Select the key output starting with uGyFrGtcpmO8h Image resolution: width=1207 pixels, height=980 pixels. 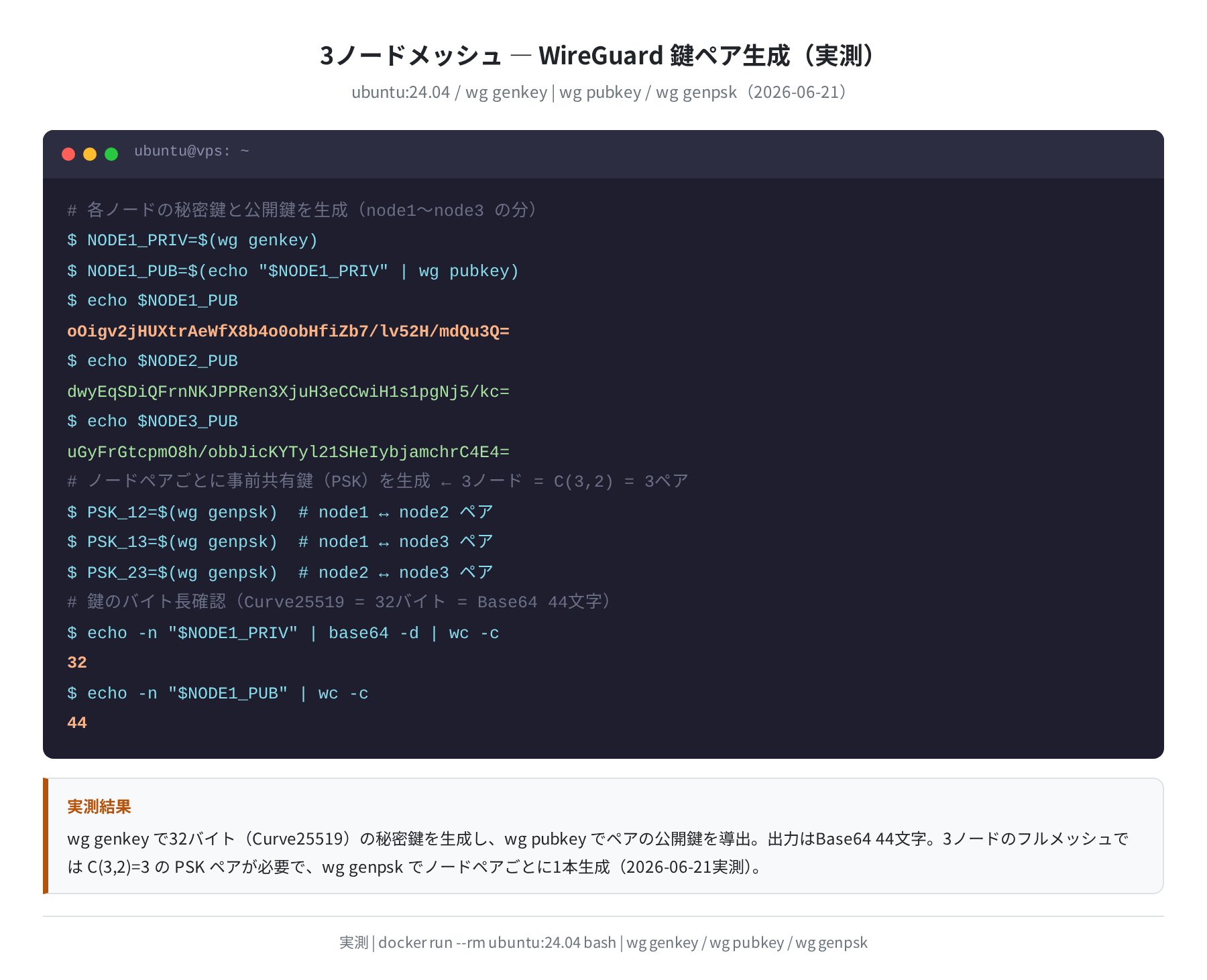click(288, 452)
